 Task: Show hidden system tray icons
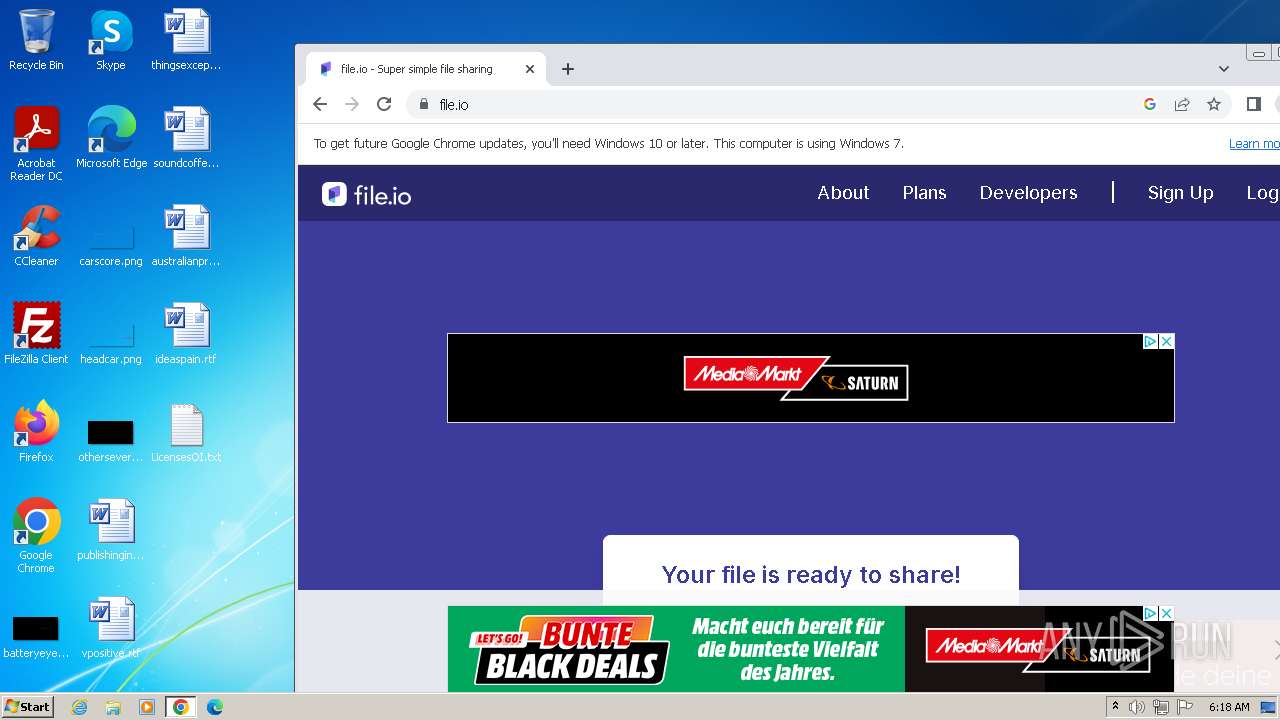(x=1115, y=706)
